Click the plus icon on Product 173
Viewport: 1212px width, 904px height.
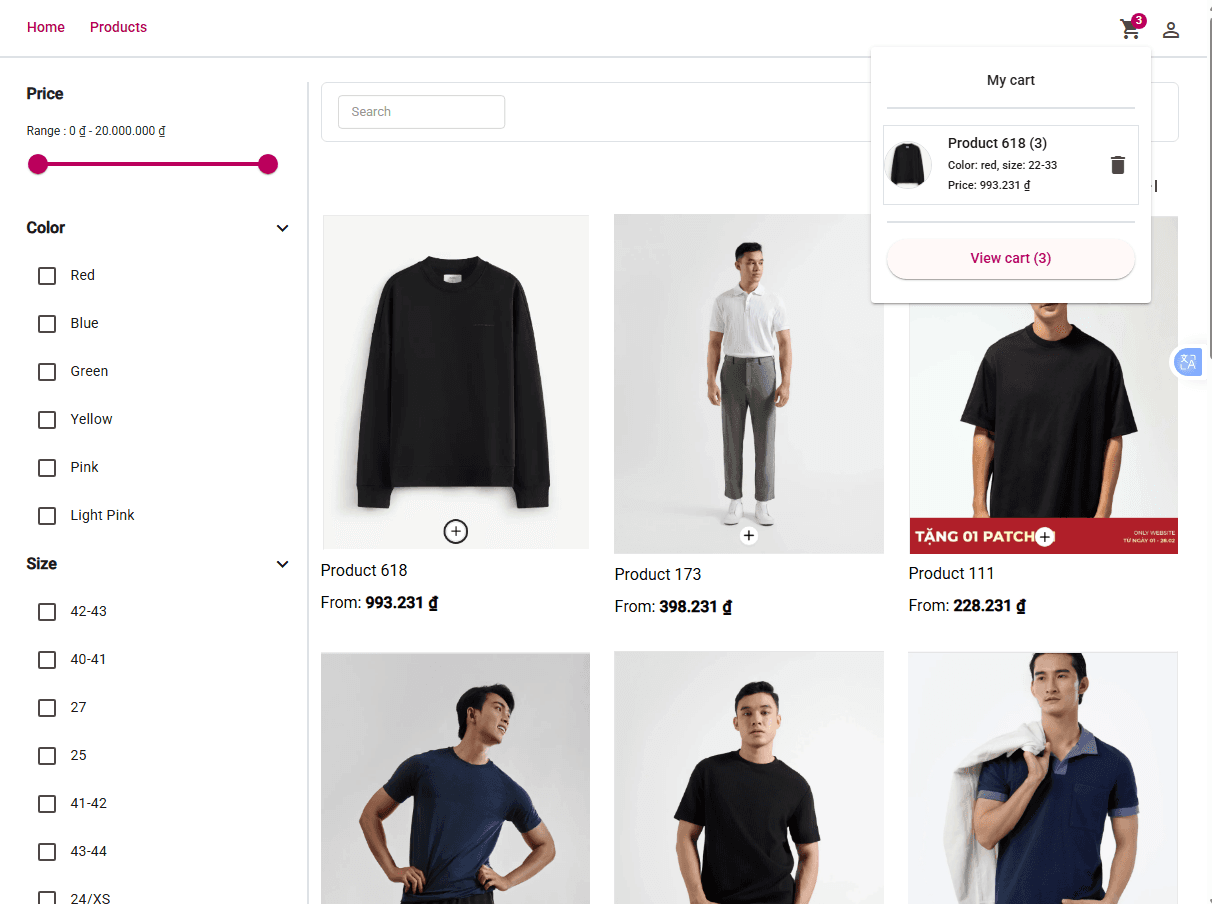coord(748,535)
